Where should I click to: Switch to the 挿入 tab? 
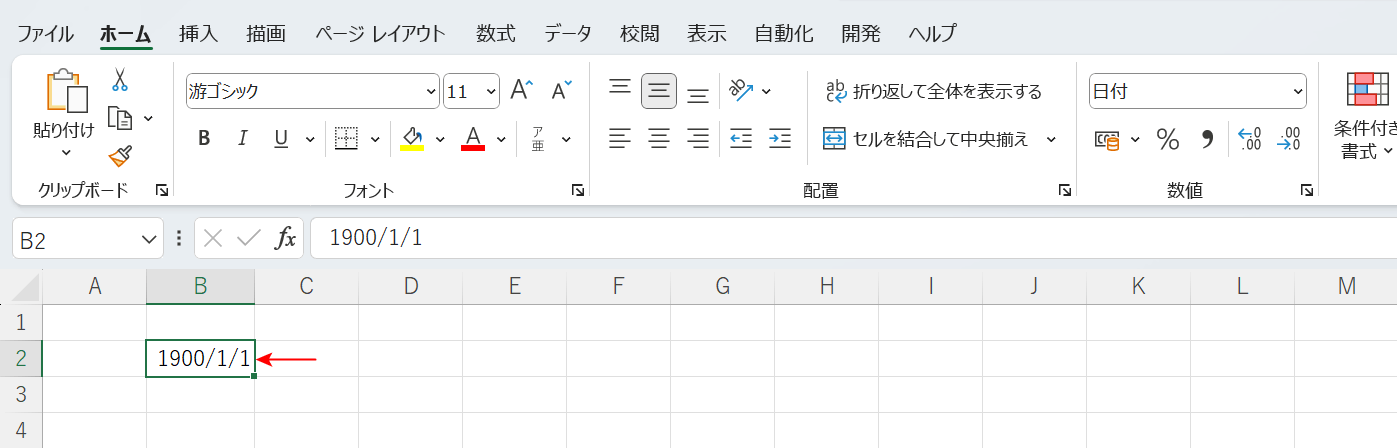click(x=198, y=33)
